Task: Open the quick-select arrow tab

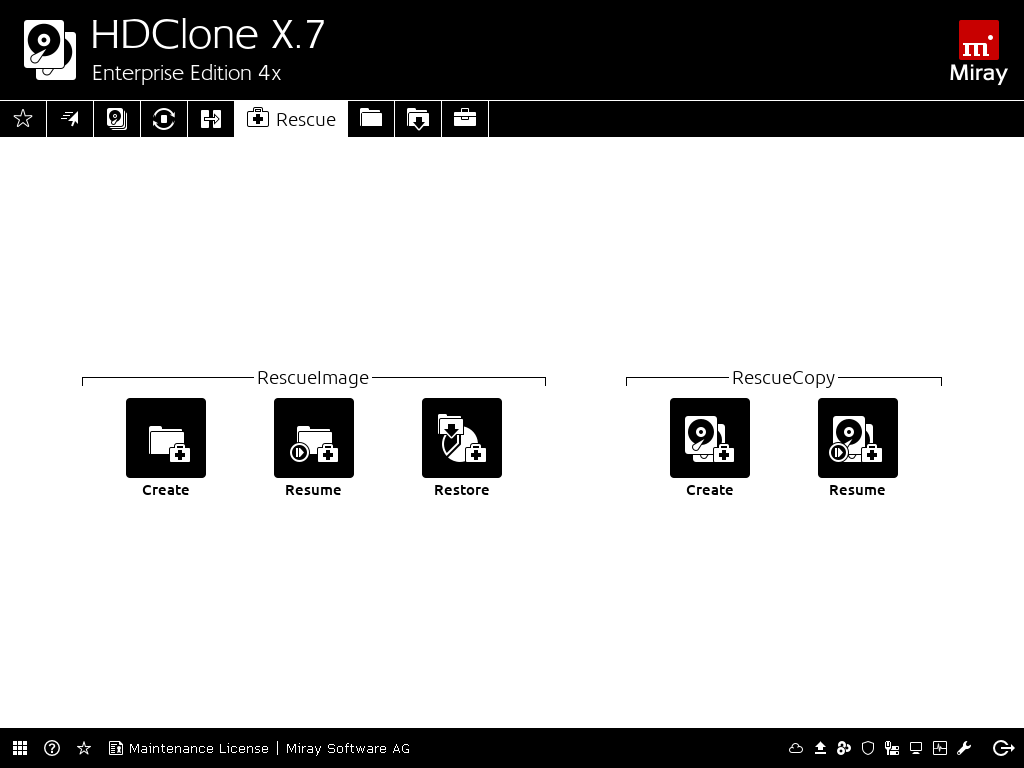Action: pos(70,119)
